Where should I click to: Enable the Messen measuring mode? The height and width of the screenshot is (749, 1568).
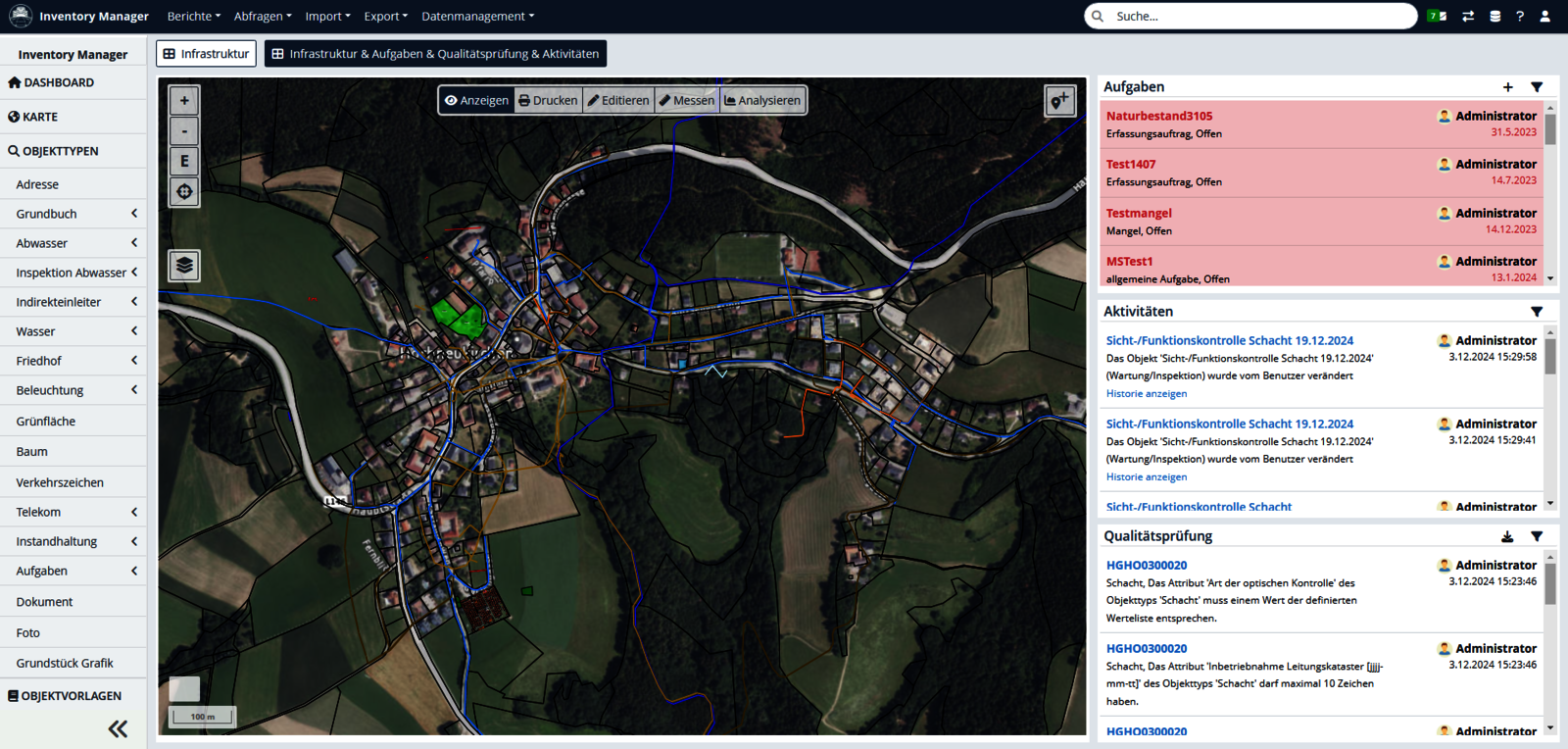coord(687,100)
